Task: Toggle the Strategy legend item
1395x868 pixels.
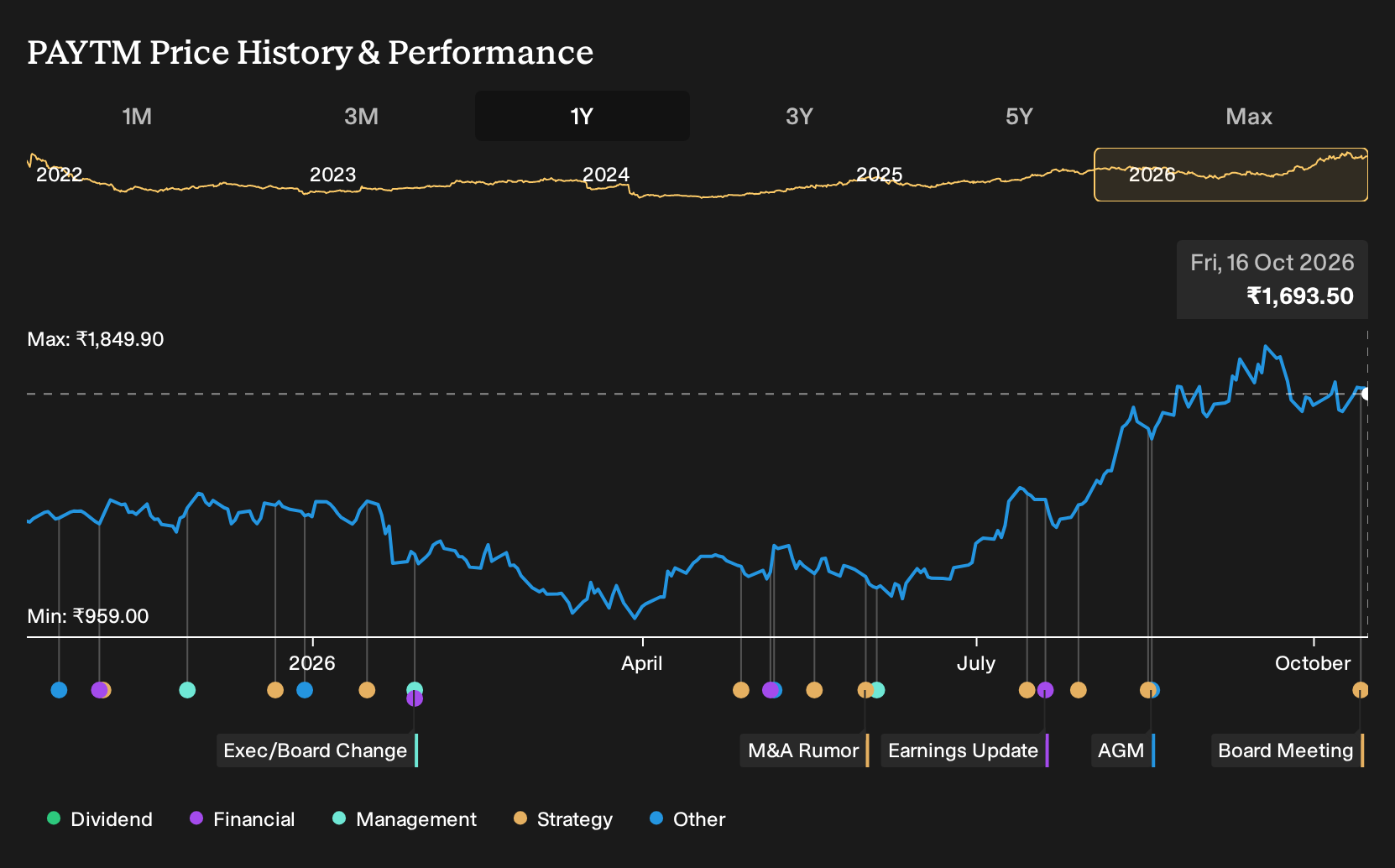Action: click(x=563, y=819)
